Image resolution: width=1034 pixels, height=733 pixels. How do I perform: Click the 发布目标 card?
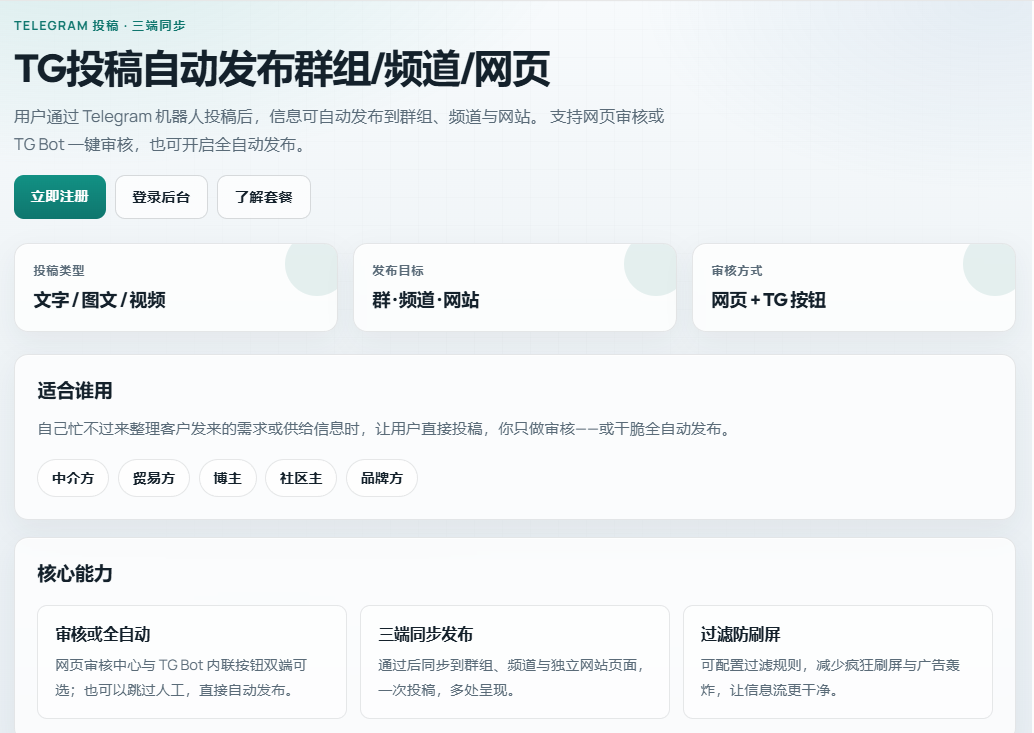point(515,287)
